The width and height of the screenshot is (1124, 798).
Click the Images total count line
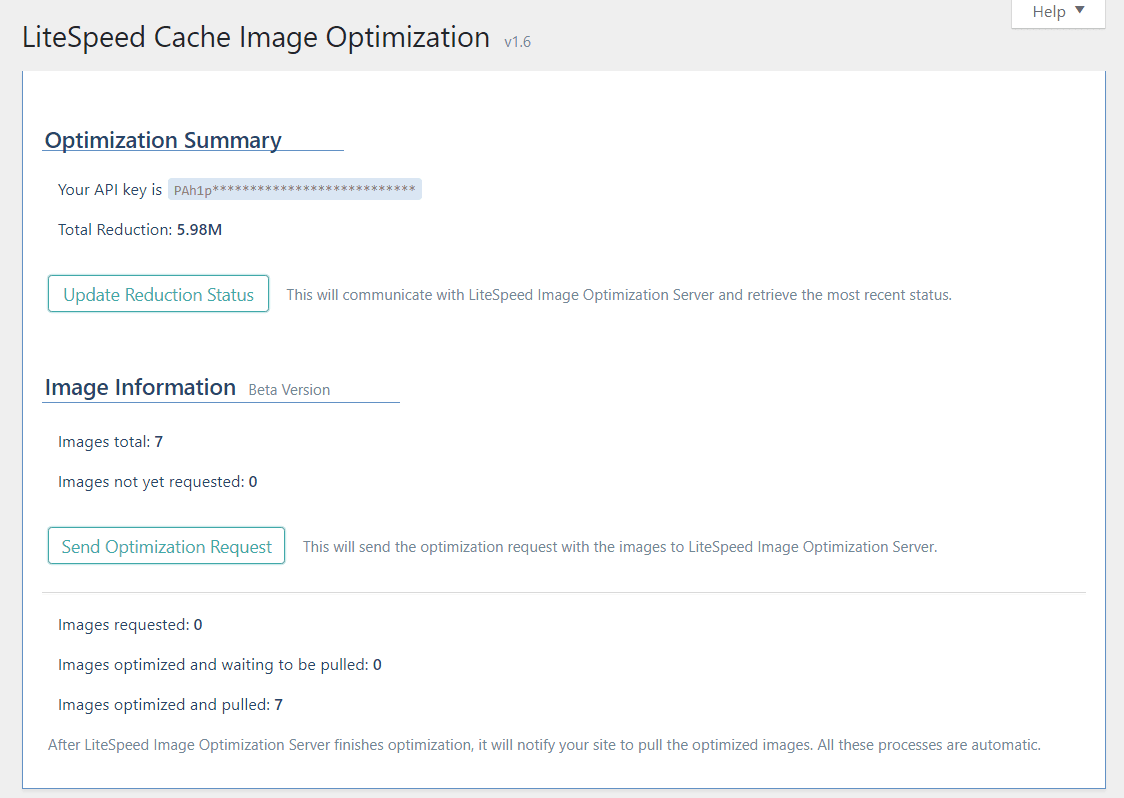110,442
